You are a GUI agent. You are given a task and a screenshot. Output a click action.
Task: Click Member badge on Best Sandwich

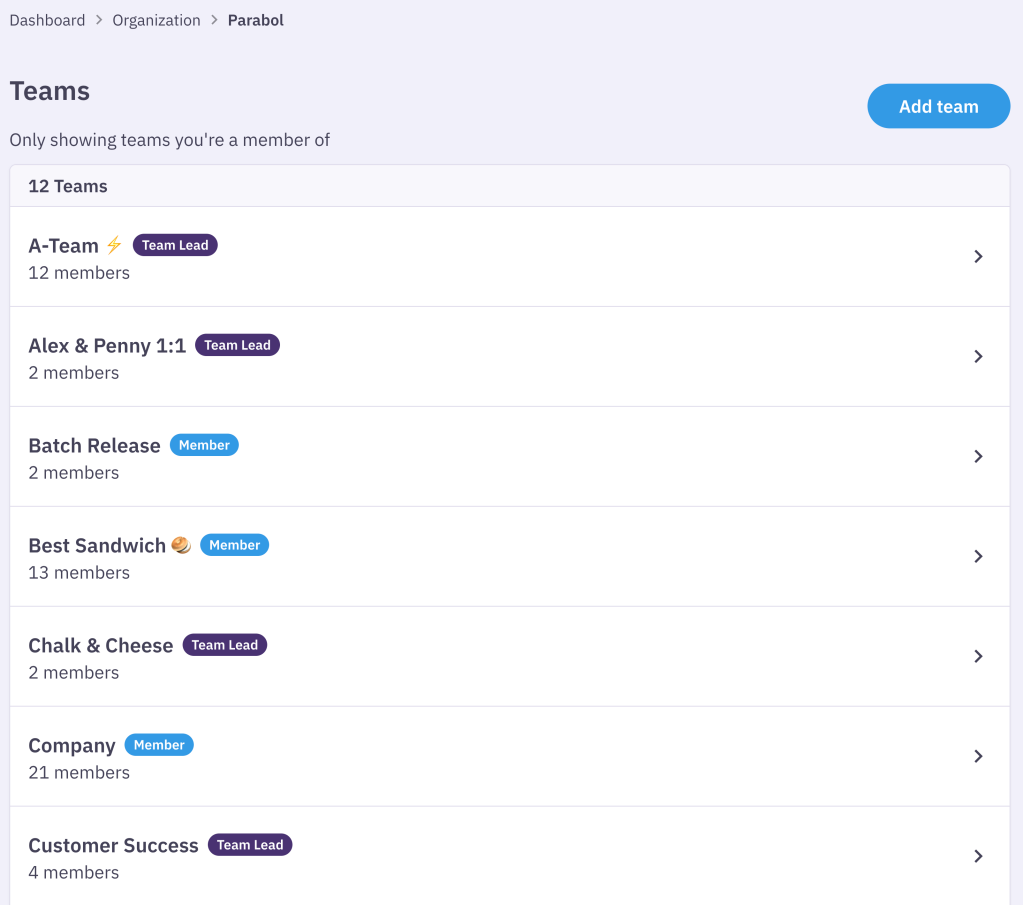coord(234,544)
